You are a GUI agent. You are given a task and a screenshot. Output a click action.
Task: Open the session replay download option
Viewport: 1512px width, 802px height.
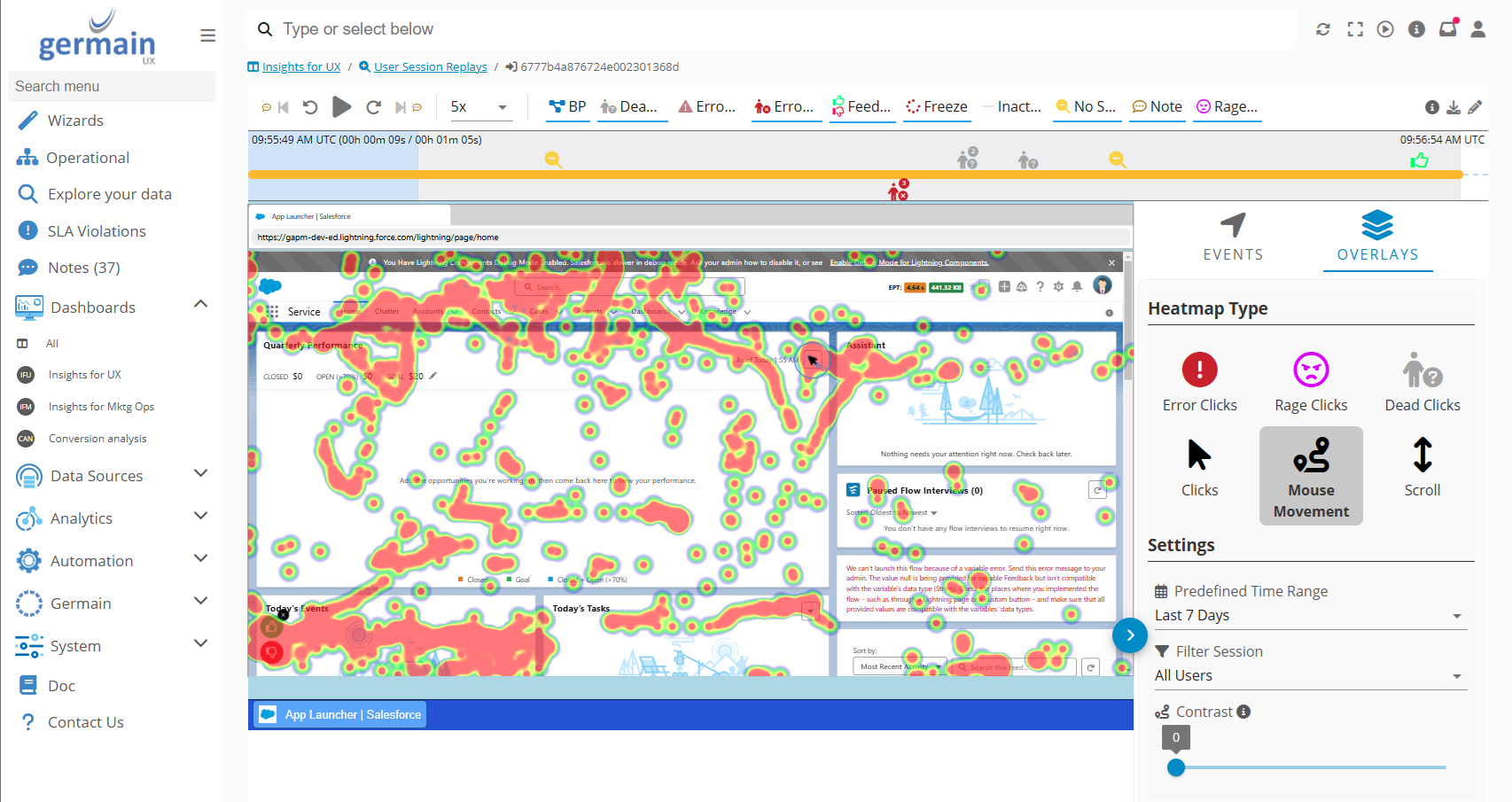pyautogui.click(x=1454, y=106)
